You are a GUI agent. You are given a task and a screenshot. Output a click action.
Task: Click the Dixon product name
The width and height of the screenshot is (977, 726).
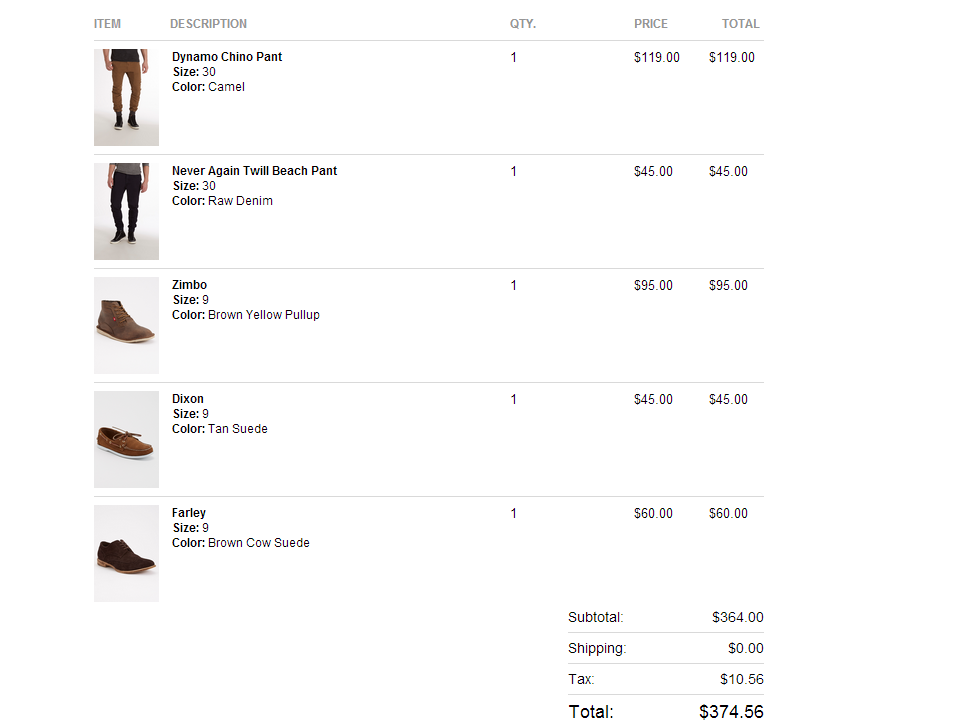[x=187, y=399]
